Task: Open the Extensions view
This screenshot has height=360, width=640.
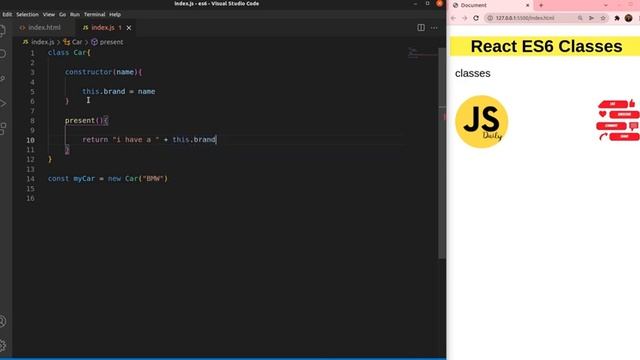Action: pos(2,128)
